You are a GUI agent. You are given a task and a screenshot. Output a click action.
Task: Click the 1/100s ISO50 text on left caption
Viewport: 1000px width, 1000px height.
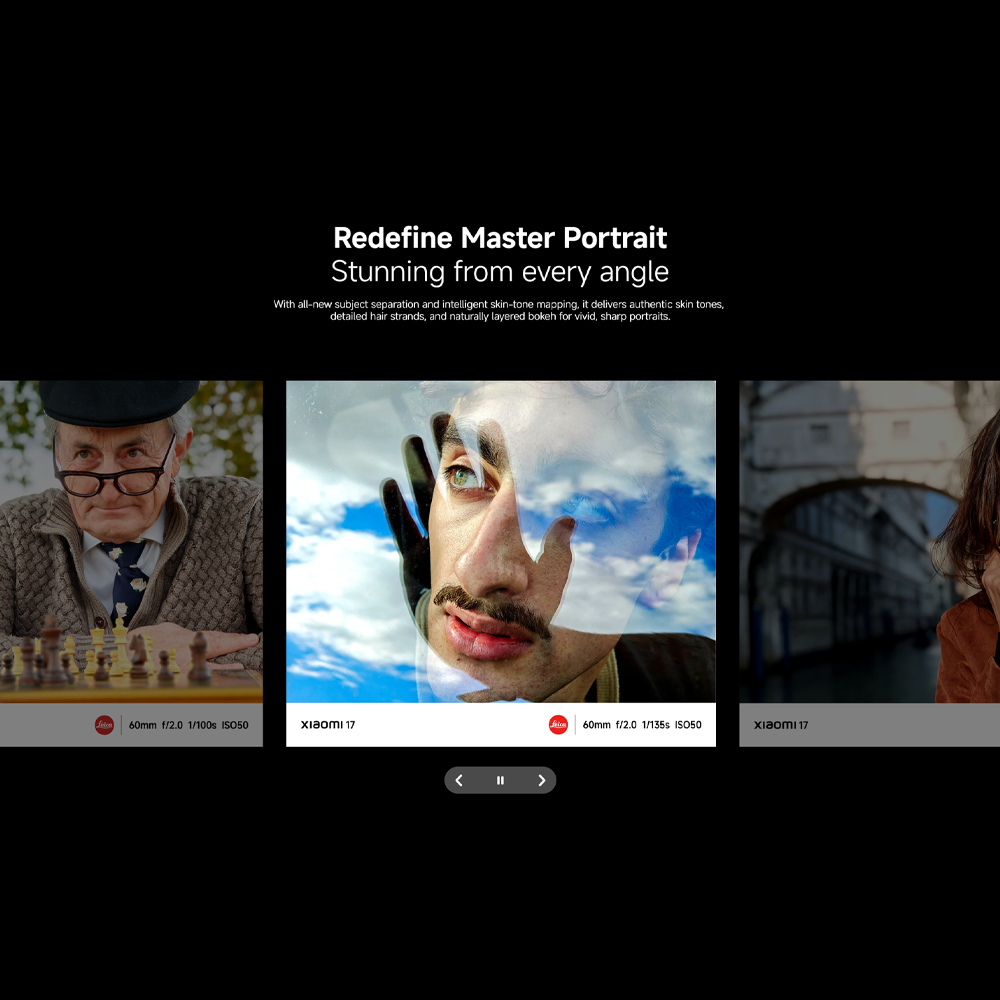point(216,725)
